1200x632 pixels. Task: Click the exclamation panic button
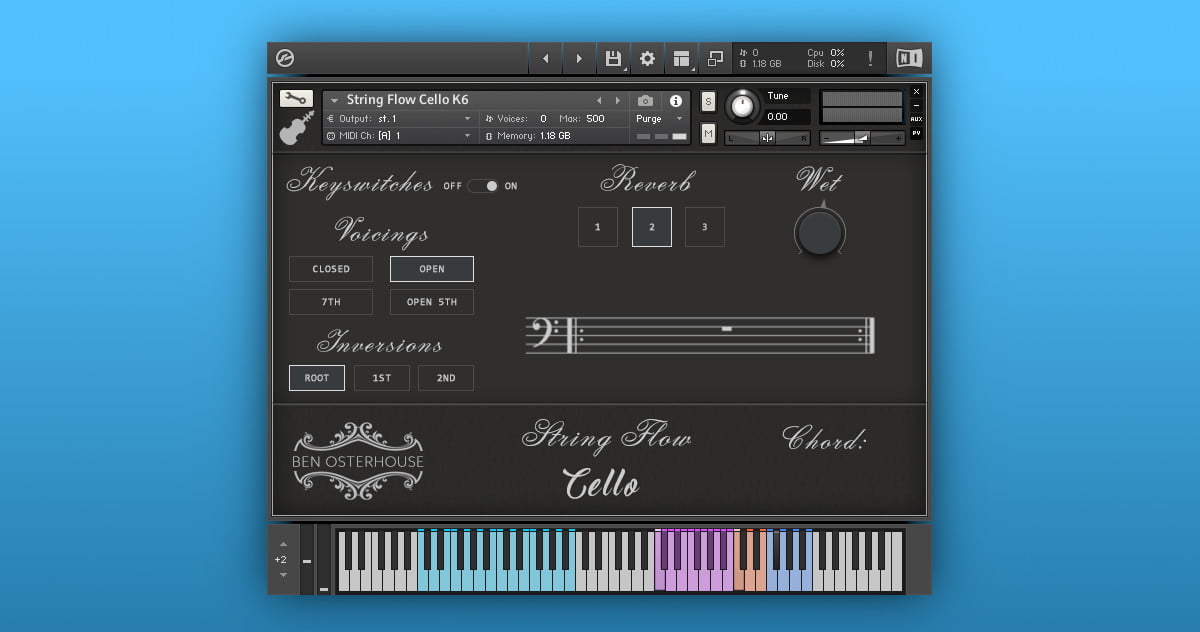point(870,59)
